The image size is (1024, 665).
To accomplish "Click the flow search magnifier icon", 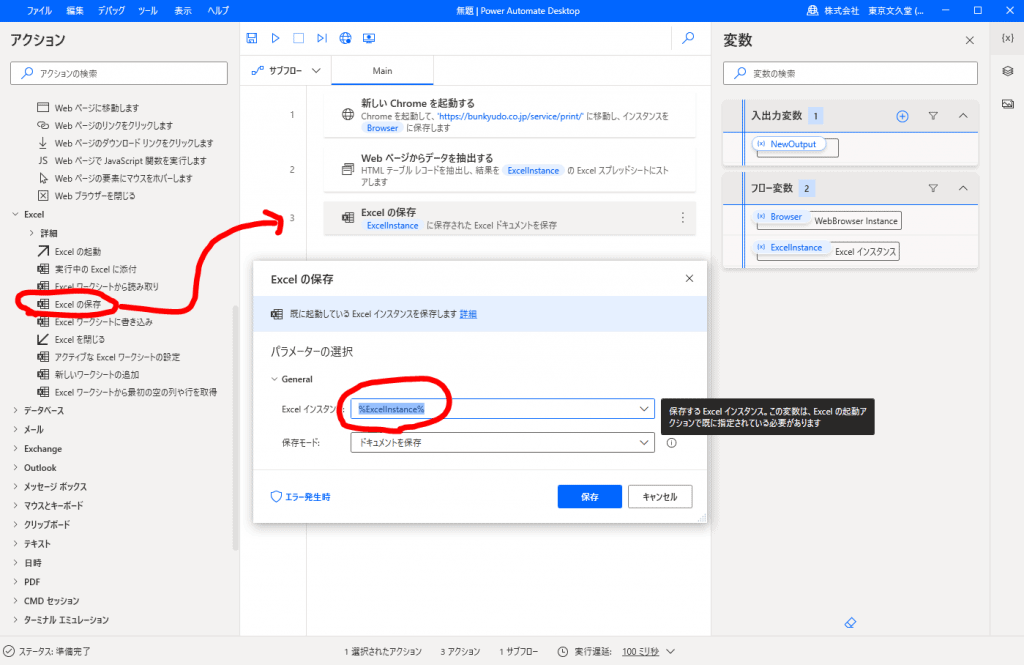I will 687,38.
